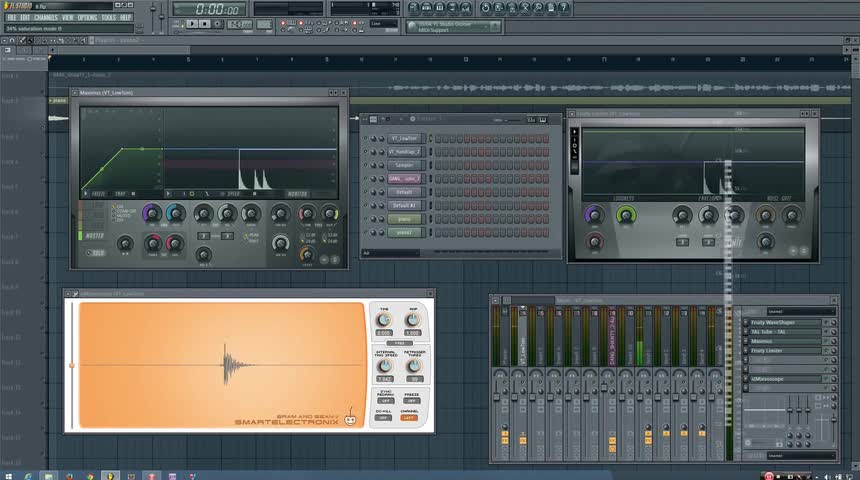Viewport: 860px width, 480px height.
Task: Toggle DC-KILL in s(M)exoscope
Action: click(383, 418)
